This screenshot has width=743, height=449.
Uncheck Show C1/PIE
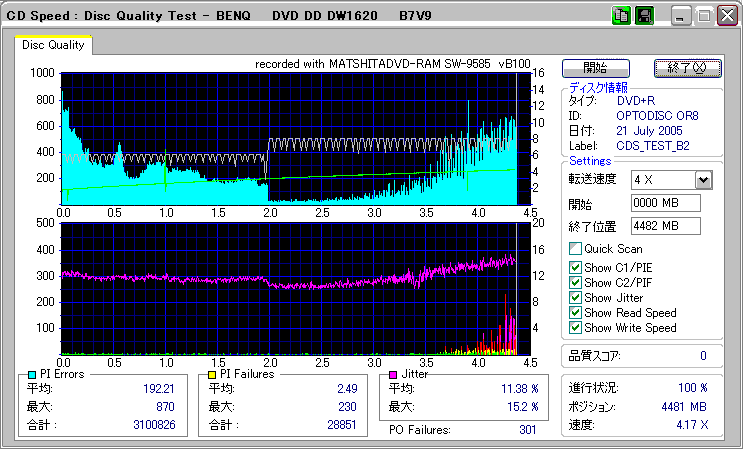(x=575, y=267)
